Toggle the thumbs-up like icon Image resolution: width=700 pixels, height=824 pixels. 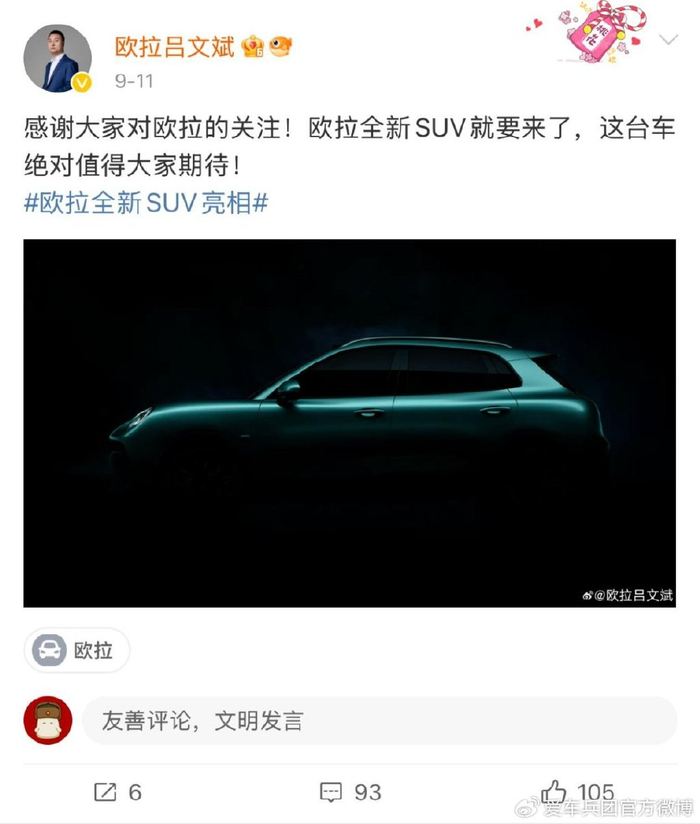554,791
